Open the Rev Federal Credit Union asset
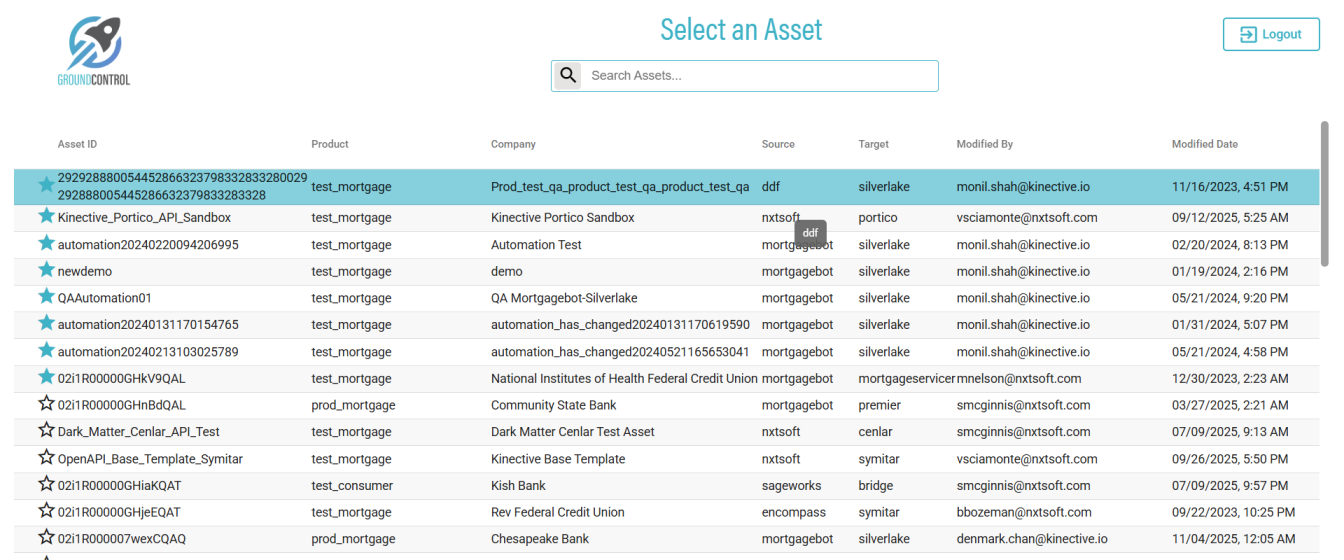This screenshot has width=1344, height=560. pos(557,512)
